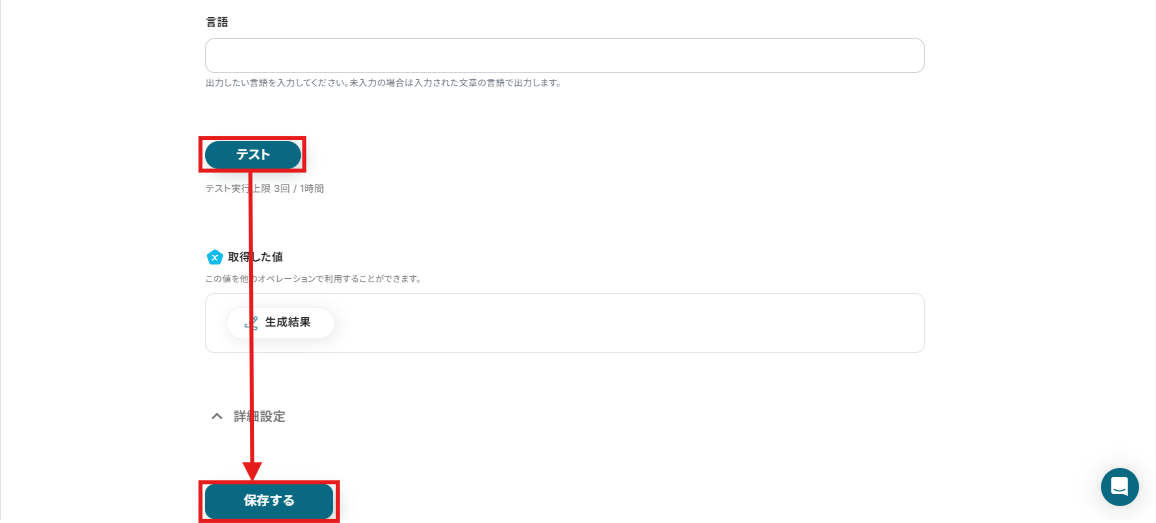
Task: Select the 生成結果 value chip
Action: click(280, 323)
